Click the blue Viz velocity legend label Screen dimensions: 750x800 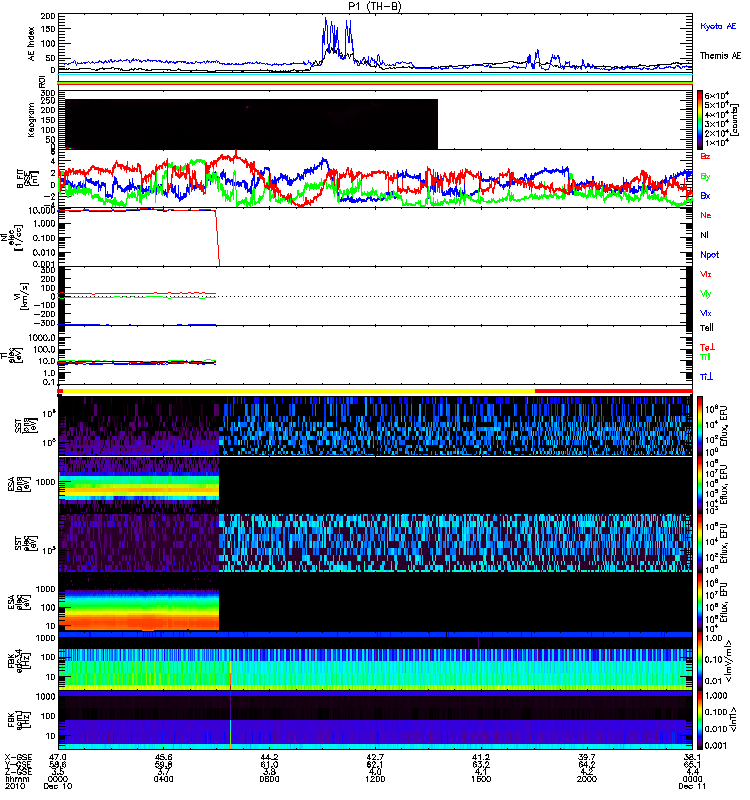(x=705, y=313)
